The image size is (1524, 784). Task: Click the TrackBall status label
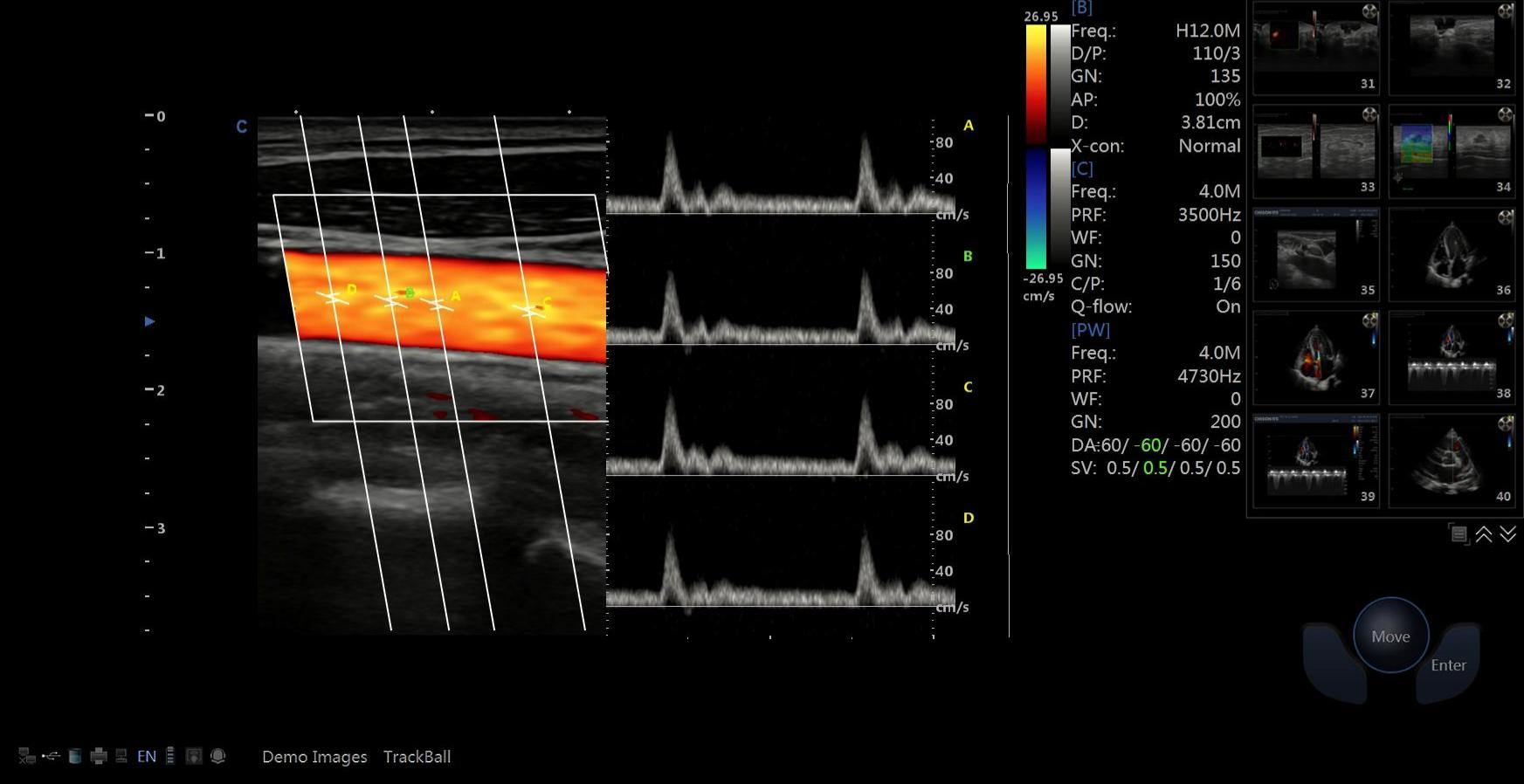tap(417, 757)
